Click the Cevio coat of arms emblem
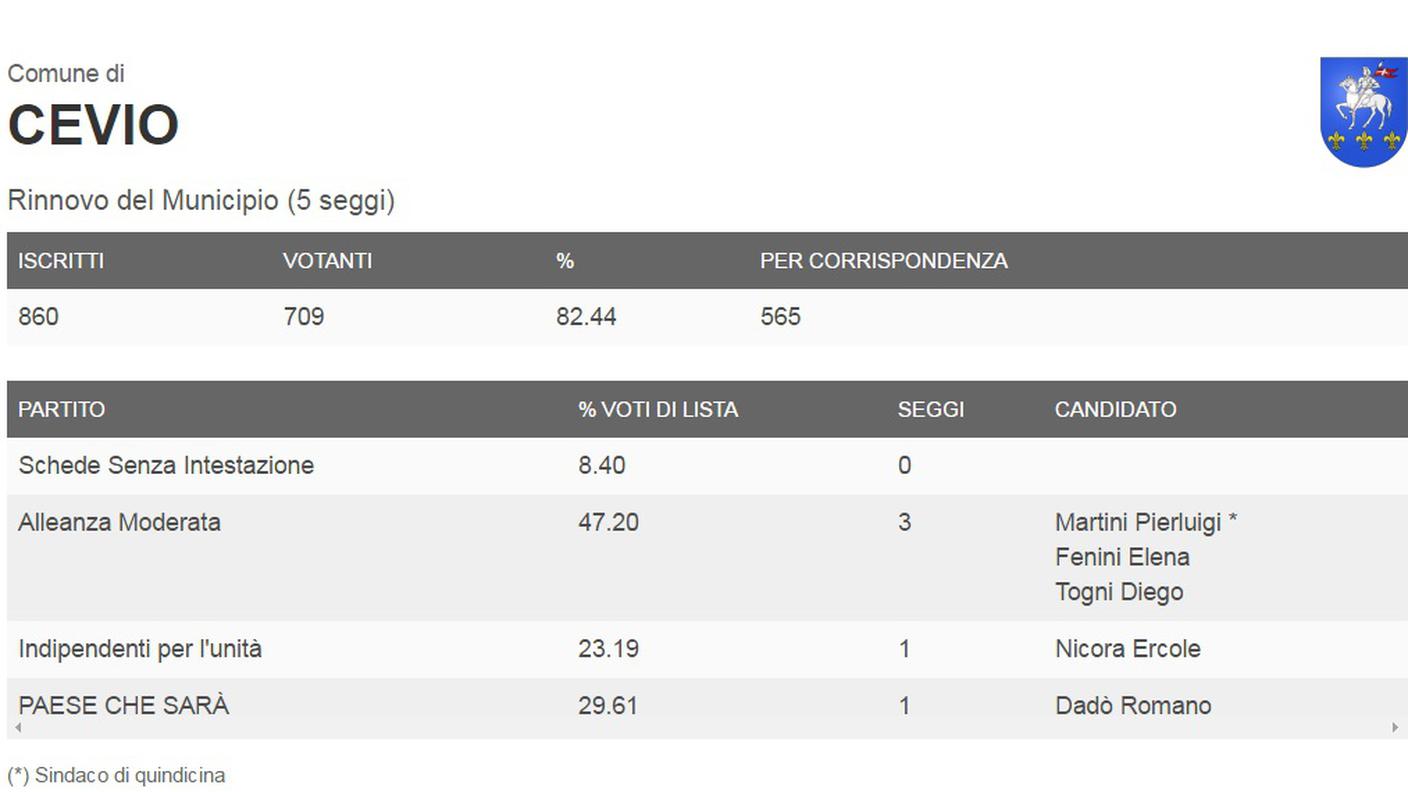The height and width of the screenshot is (792, 1408). tap(1363, 112)
